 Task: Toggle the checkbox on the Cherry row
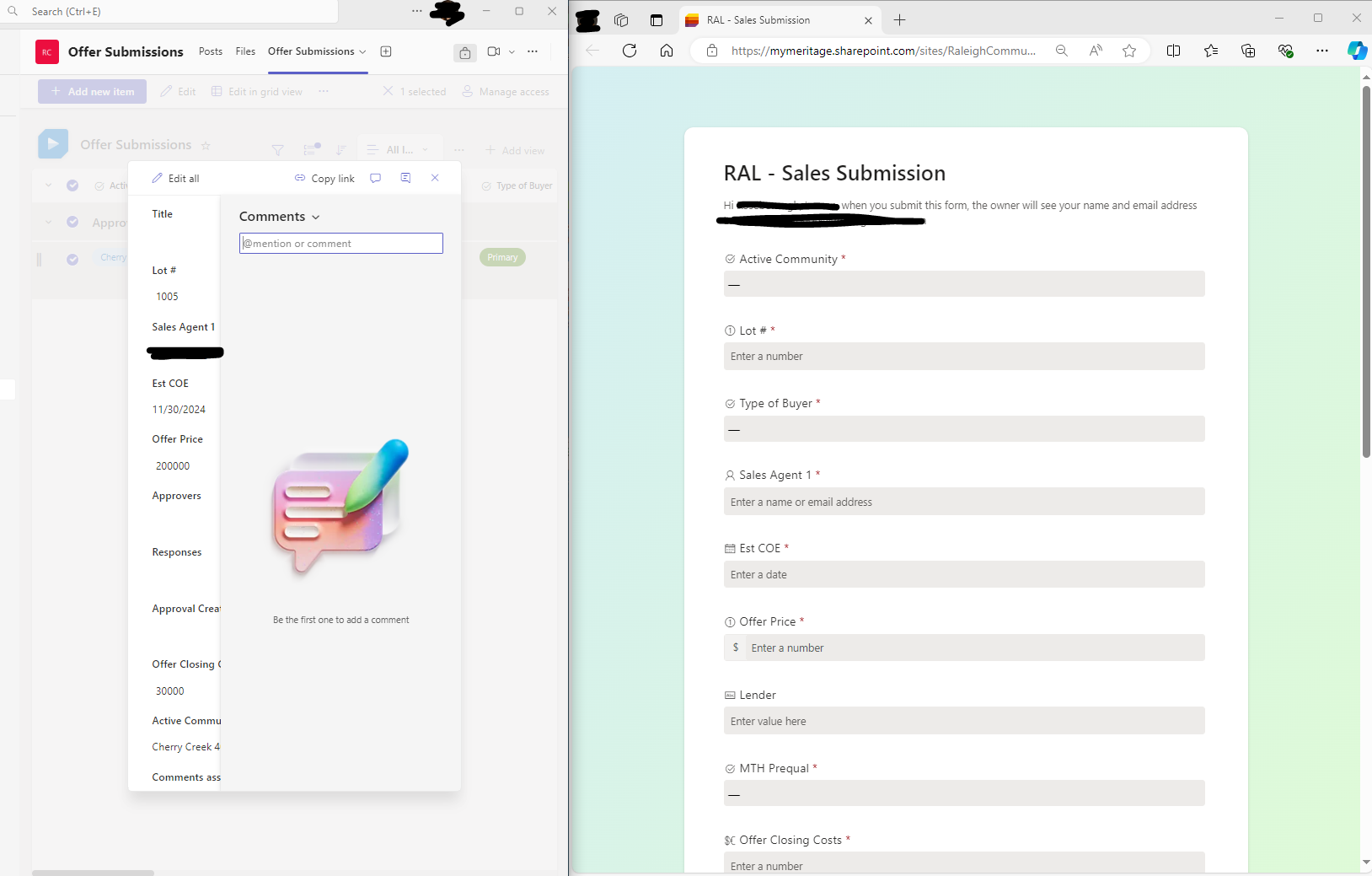[72, 259]
